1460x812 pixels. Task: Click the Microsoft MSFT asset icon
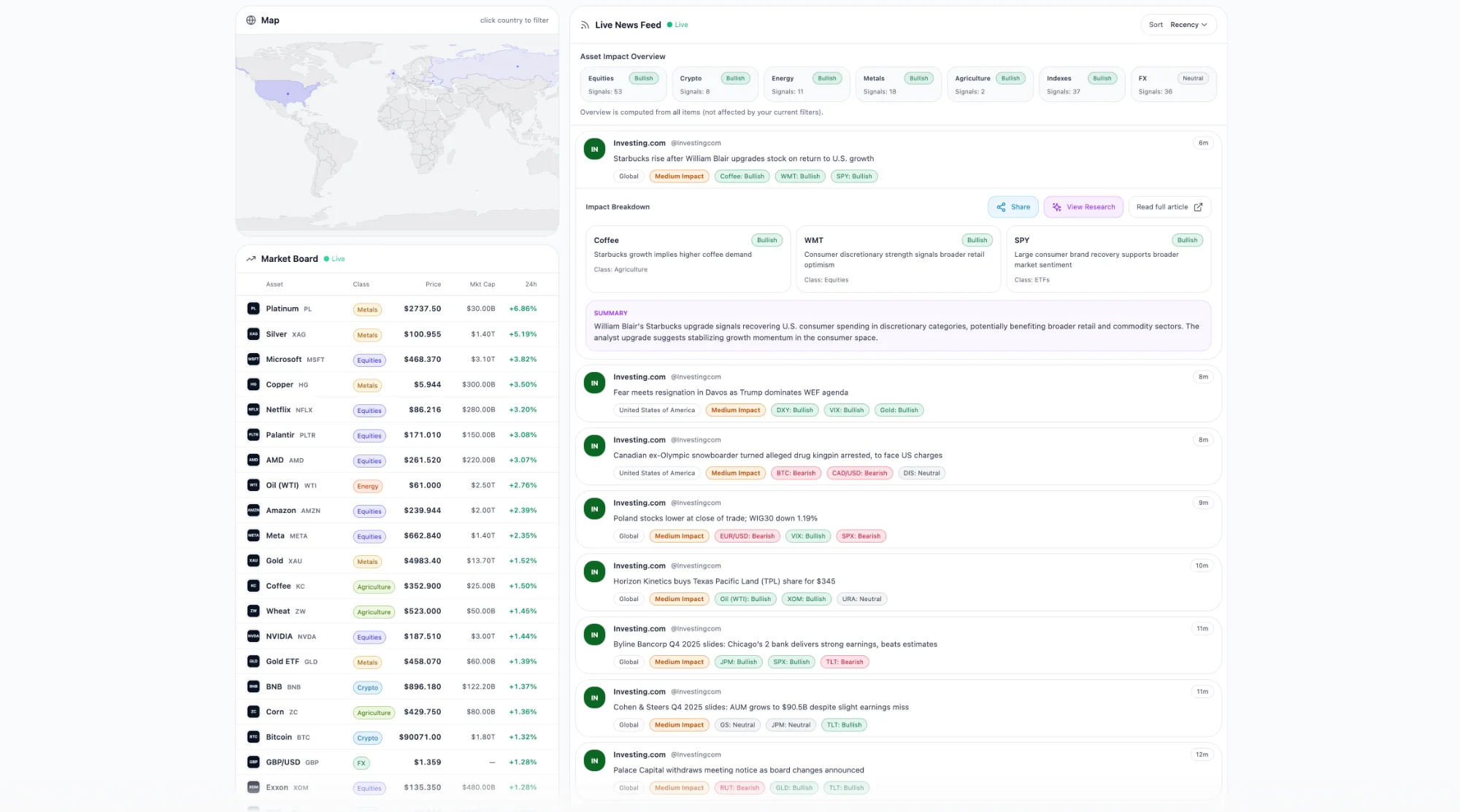coord(253,360)
